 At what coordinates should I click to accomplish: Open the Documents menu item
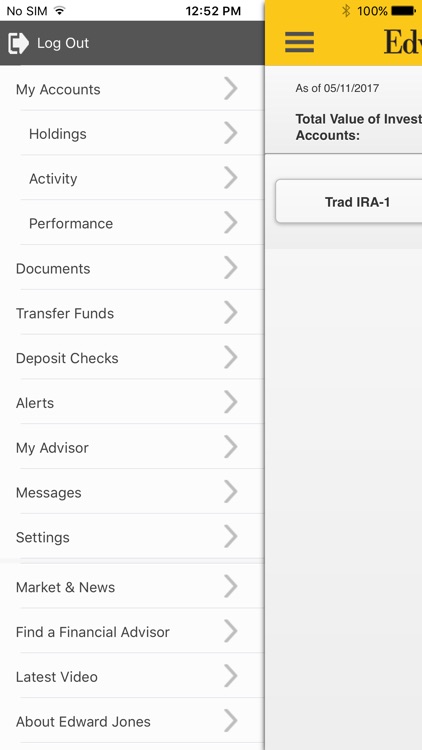pos(132,268)
